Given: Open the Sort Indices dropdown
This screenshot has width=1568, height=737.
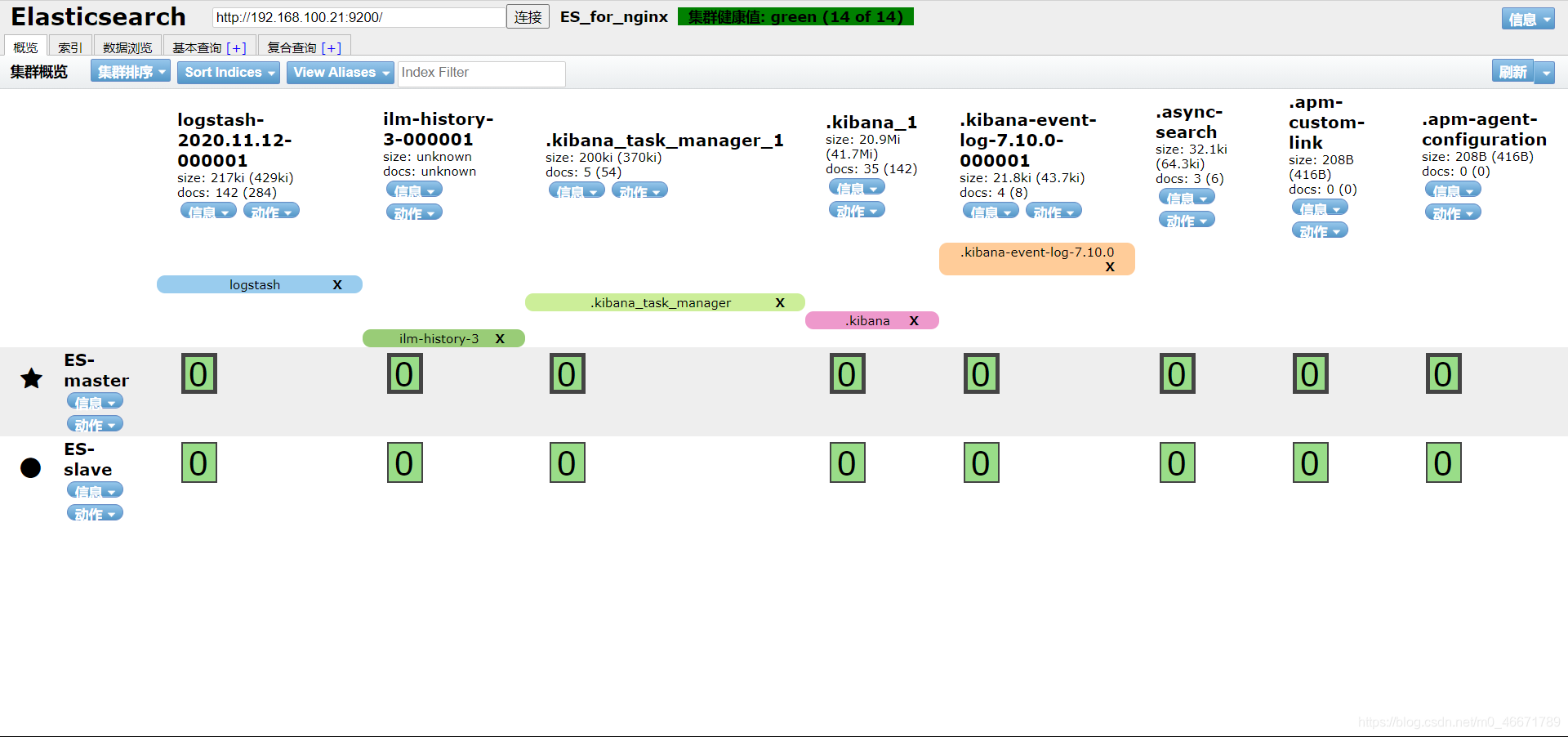Looking at the screenshot, I should click(x=229, y=72).
